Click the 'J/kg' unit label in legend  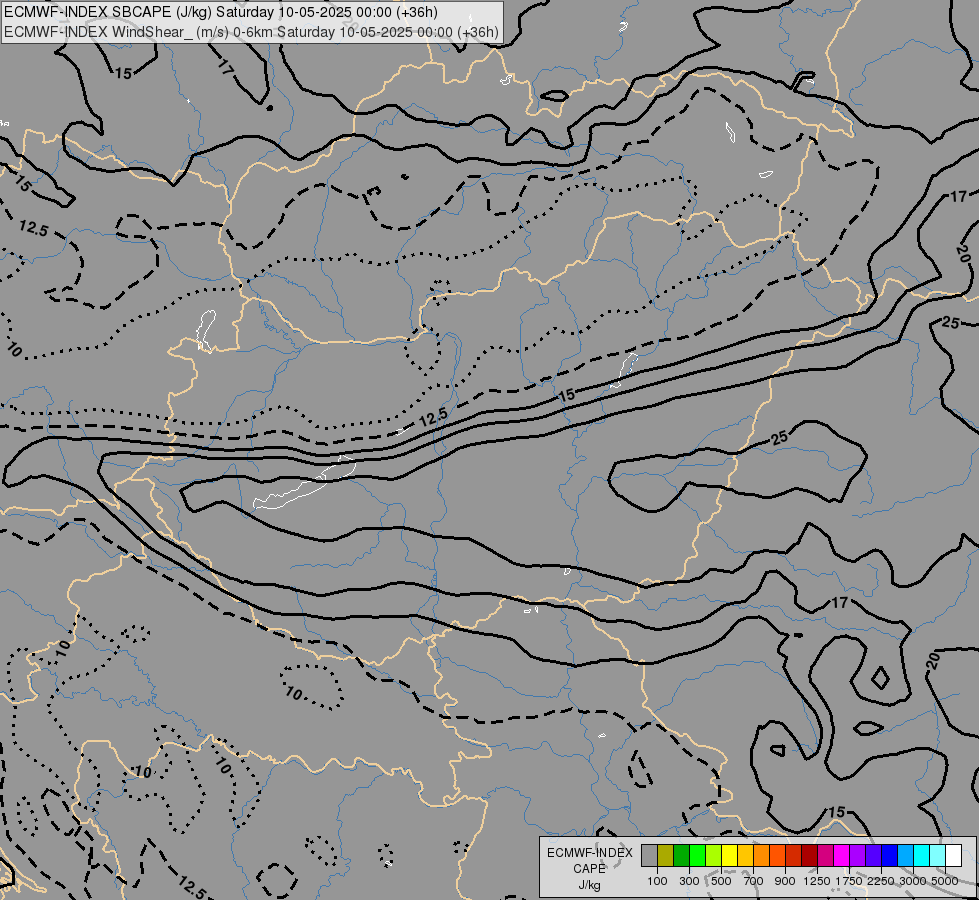[589, 886]
